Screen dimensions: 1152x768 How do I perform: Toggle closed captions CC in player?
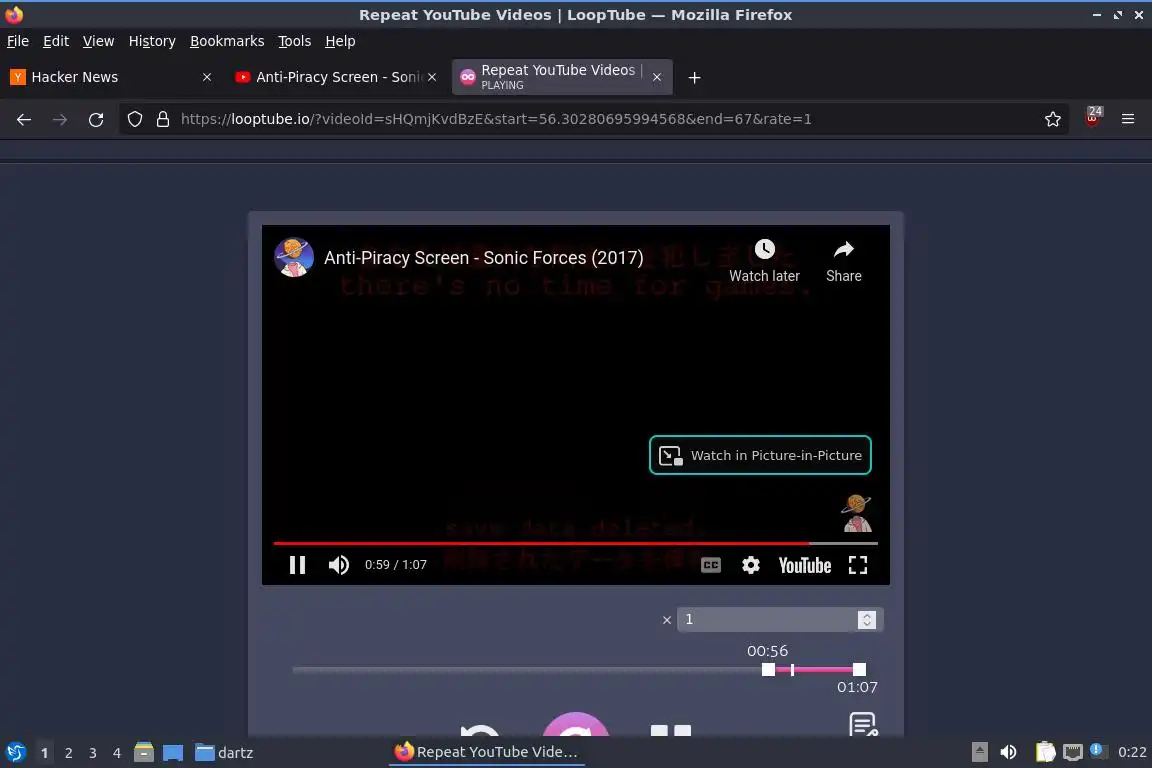pyautogui.click(x=710, y=564)
